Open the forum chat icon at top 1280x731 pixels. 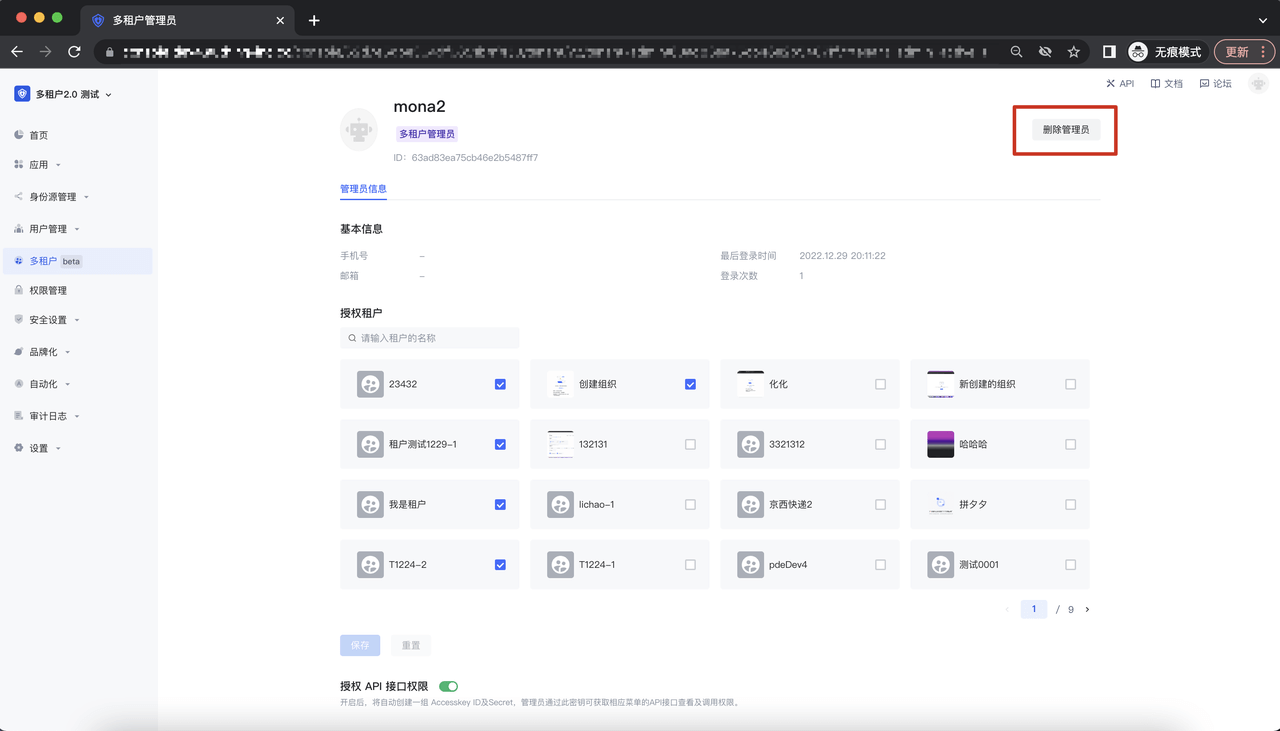(x=1204, y=84)
